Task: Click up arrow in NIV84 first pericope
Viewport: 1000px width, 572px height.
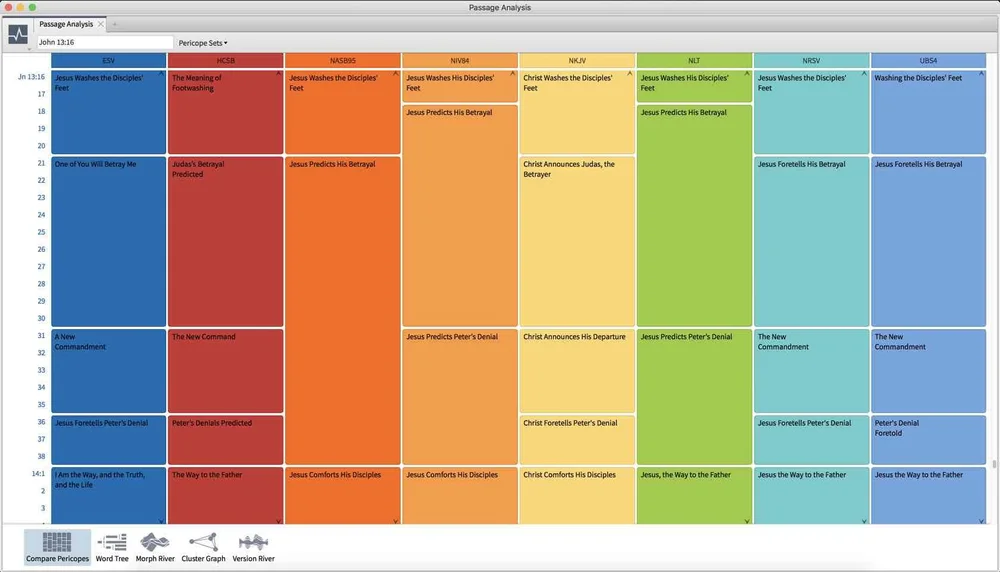Action: pyautogui.click(x=513, y=74)
